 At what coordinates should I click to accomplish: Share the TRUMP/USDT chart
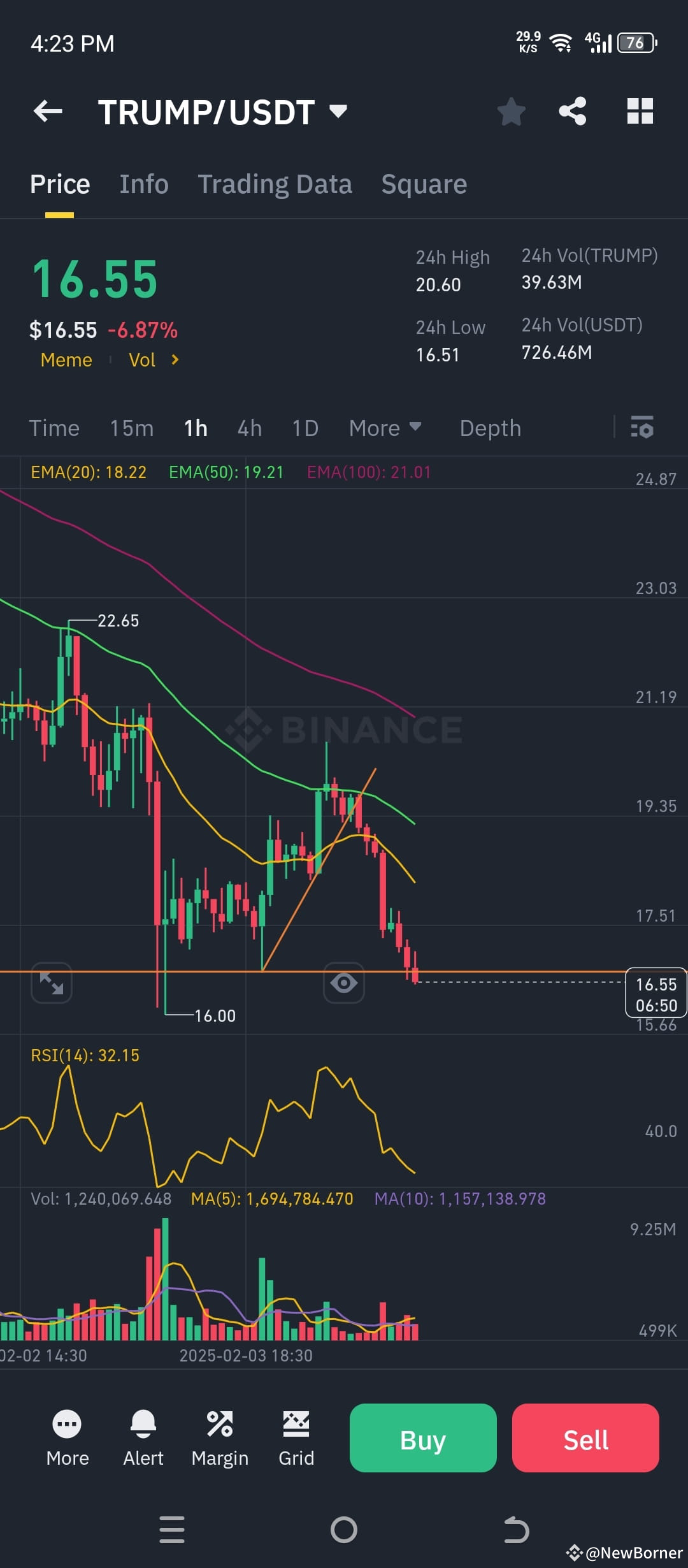573,112
